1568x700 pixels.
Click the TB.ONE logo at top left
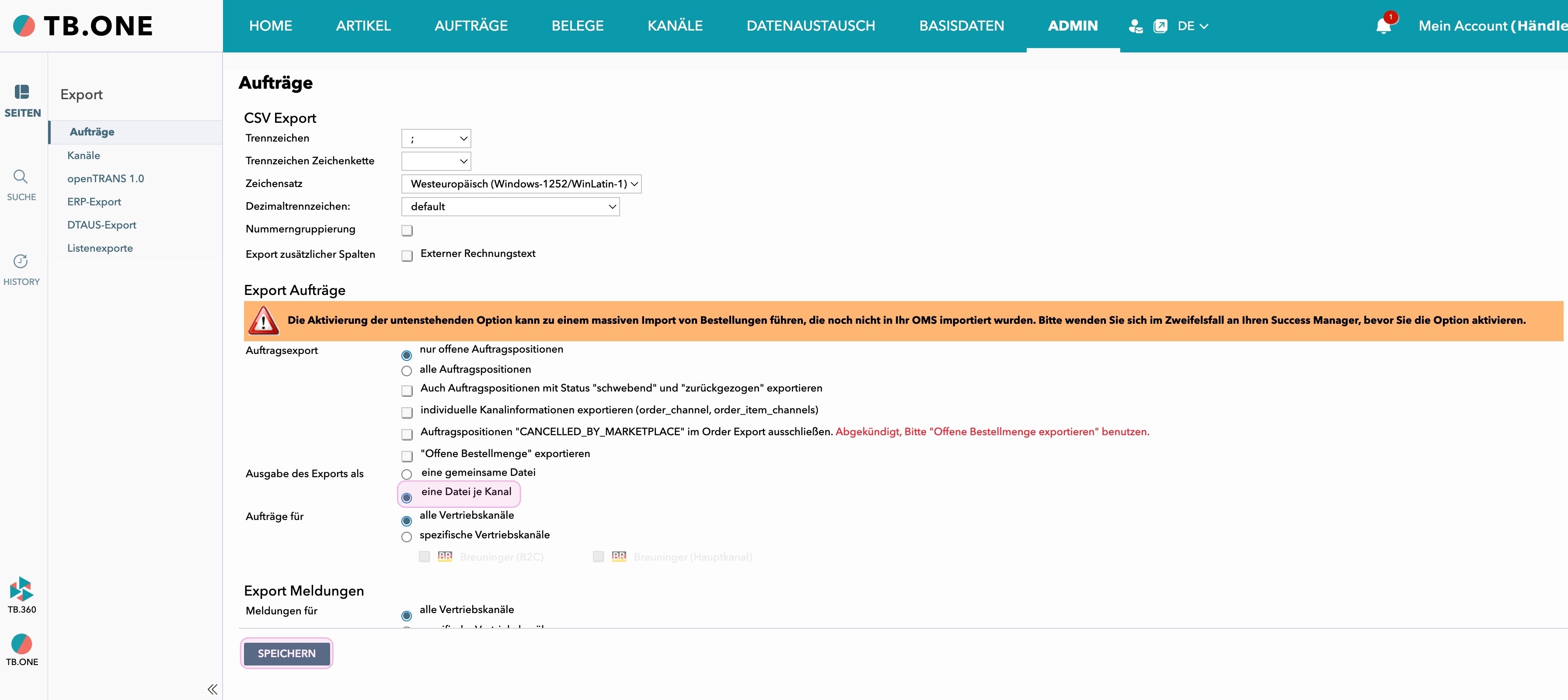point(82,26)
